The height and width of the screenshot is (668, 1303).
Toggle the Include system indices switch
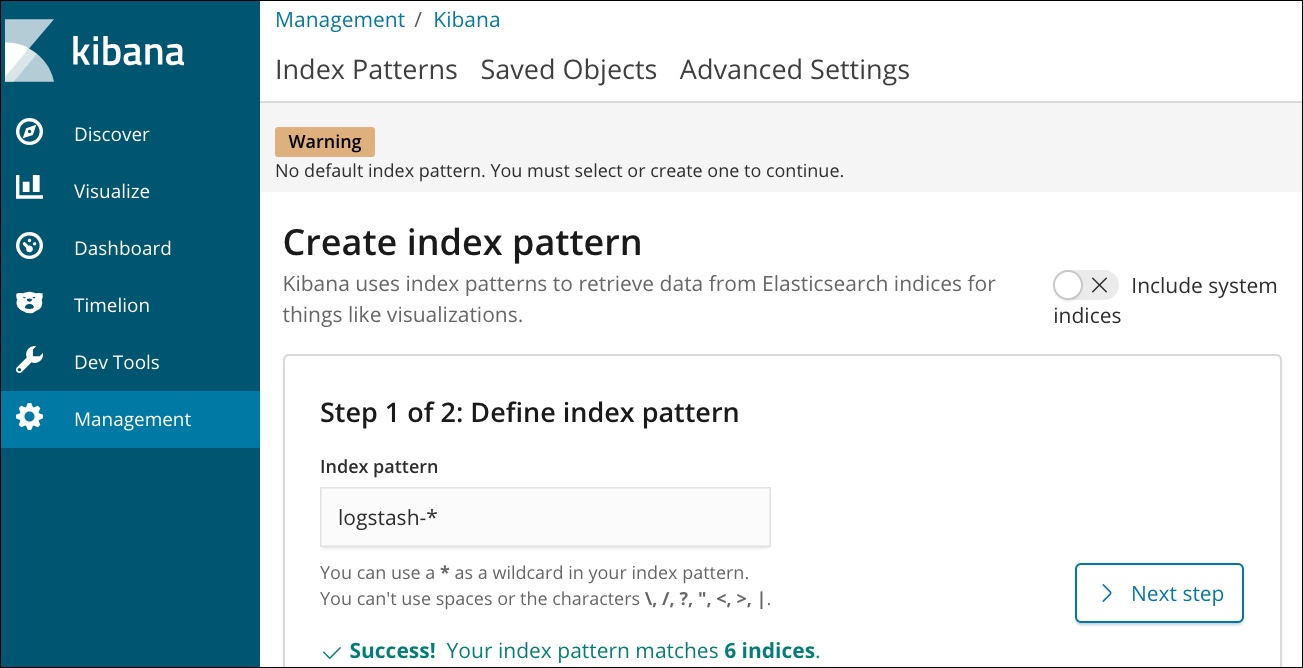click(x=1085, y=286)
